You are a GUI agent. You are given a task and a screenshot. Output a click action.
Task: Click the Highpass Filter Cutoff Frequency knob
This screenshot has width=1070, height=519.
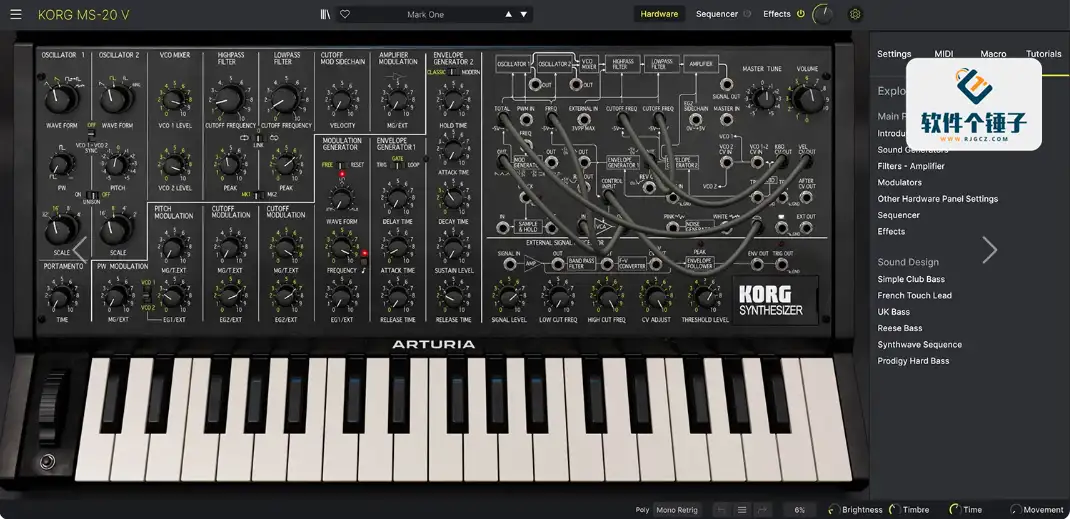pos(229,100)
